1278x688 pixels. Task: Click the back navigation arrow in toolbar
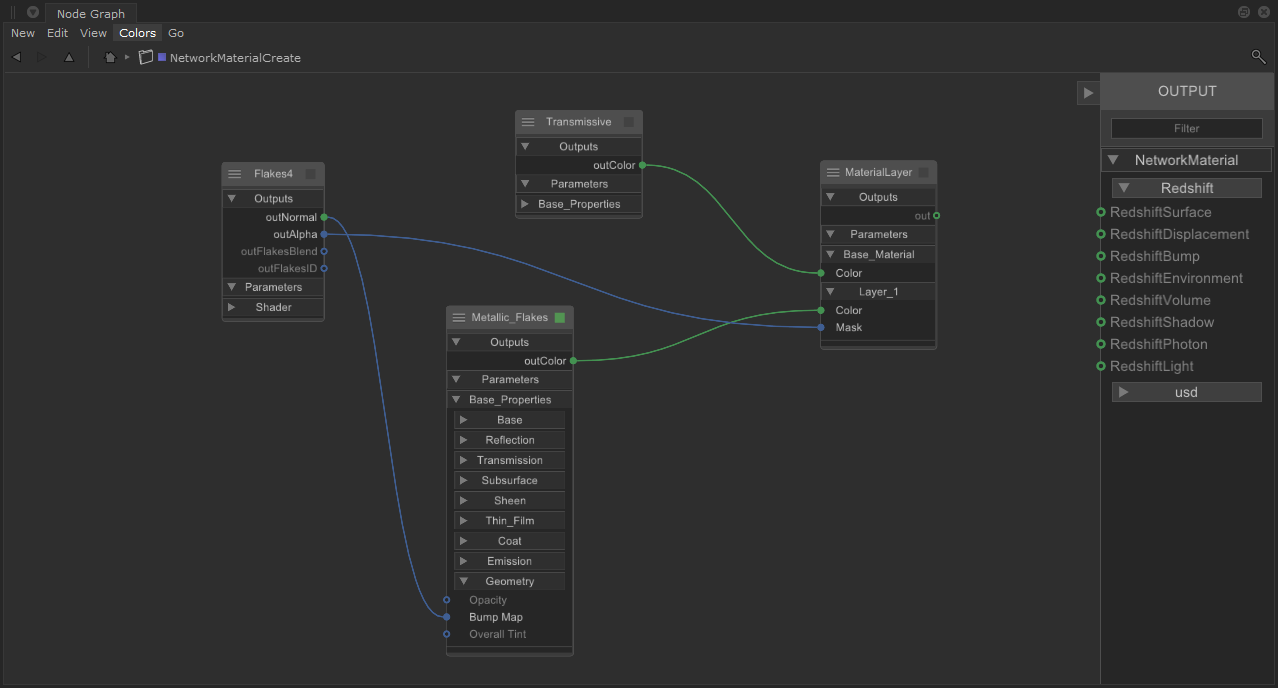pyautogui.click(x=16, y=57)
